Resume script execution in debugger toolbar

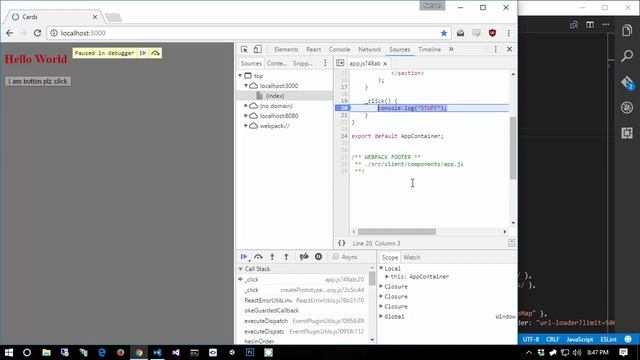coord(244,257)
